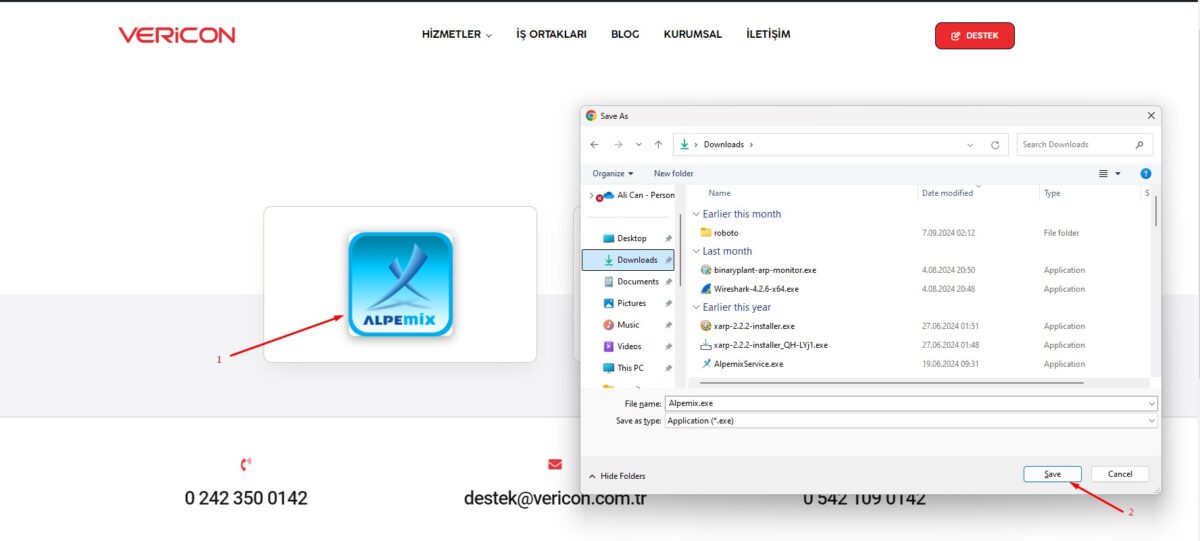Click the magnifier icon in the search box
The image size is (1200, 541).
[1140, 144]
